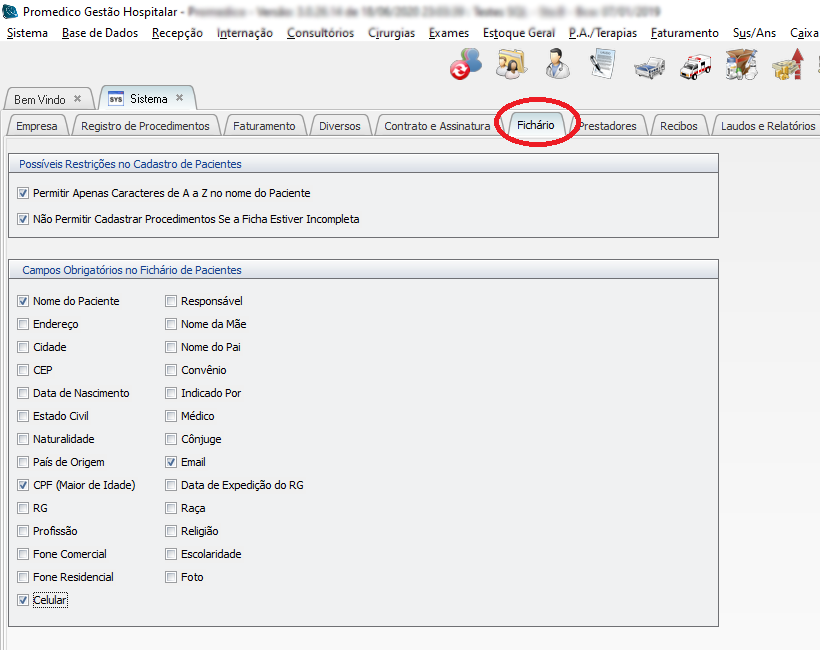Viewport: 820px width, 650px height.
Task: Disable the Email required field checkbox
Action: click(x=171, y=462)
